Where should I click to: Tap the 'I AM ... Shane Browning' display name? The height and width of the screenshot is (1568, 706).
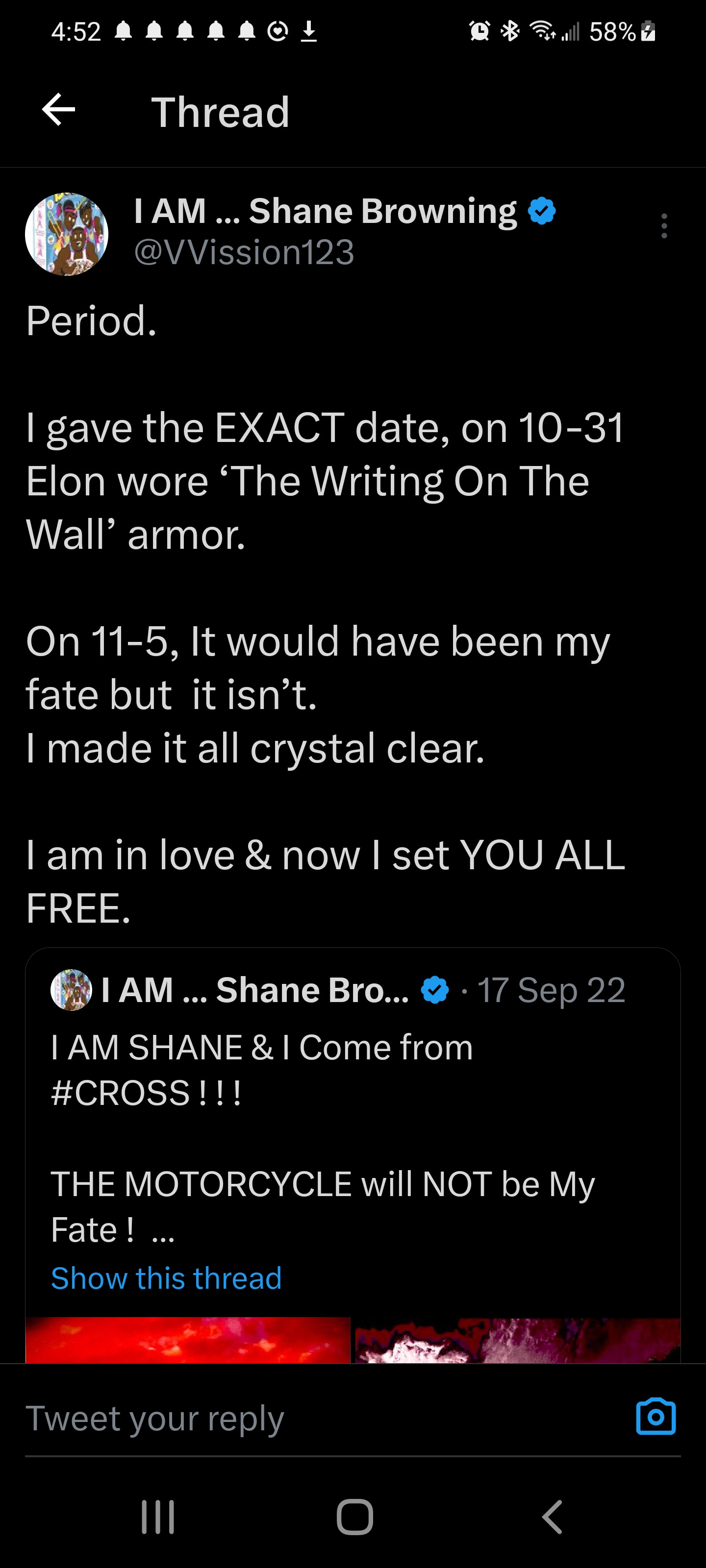tap(325, 211)
